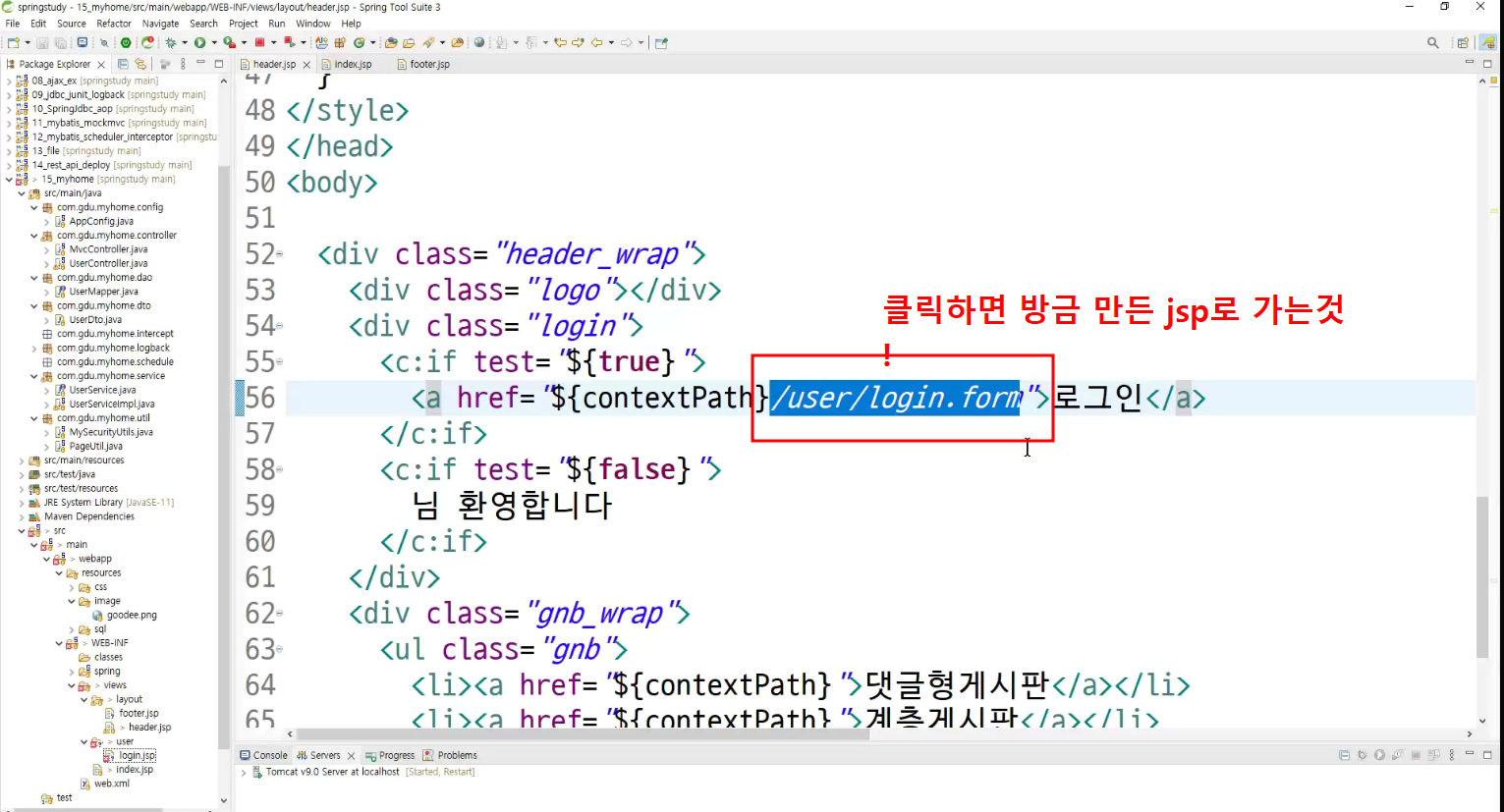Click the stop server icon in Servers view
Viewport: 1504px width, 812px height.
1416,755
